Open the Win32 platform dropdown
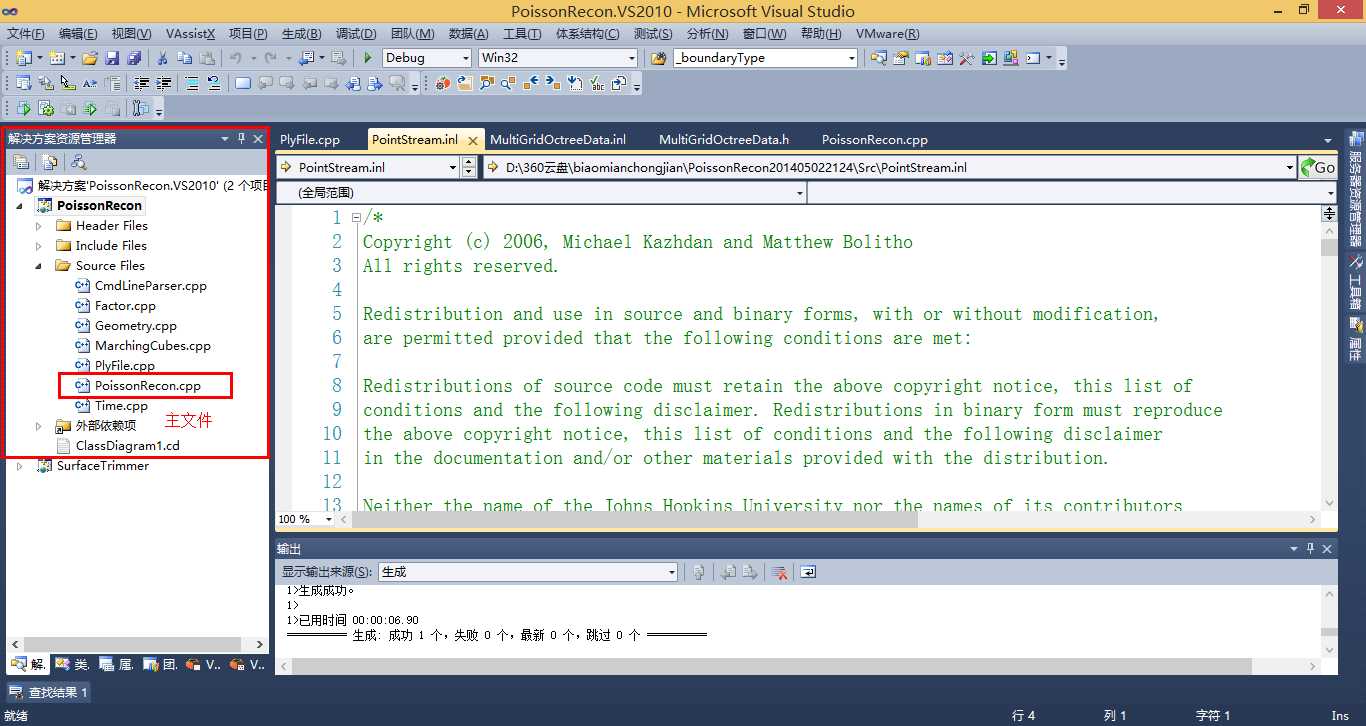Screen dimensions: 1366x726 point(631,58)
